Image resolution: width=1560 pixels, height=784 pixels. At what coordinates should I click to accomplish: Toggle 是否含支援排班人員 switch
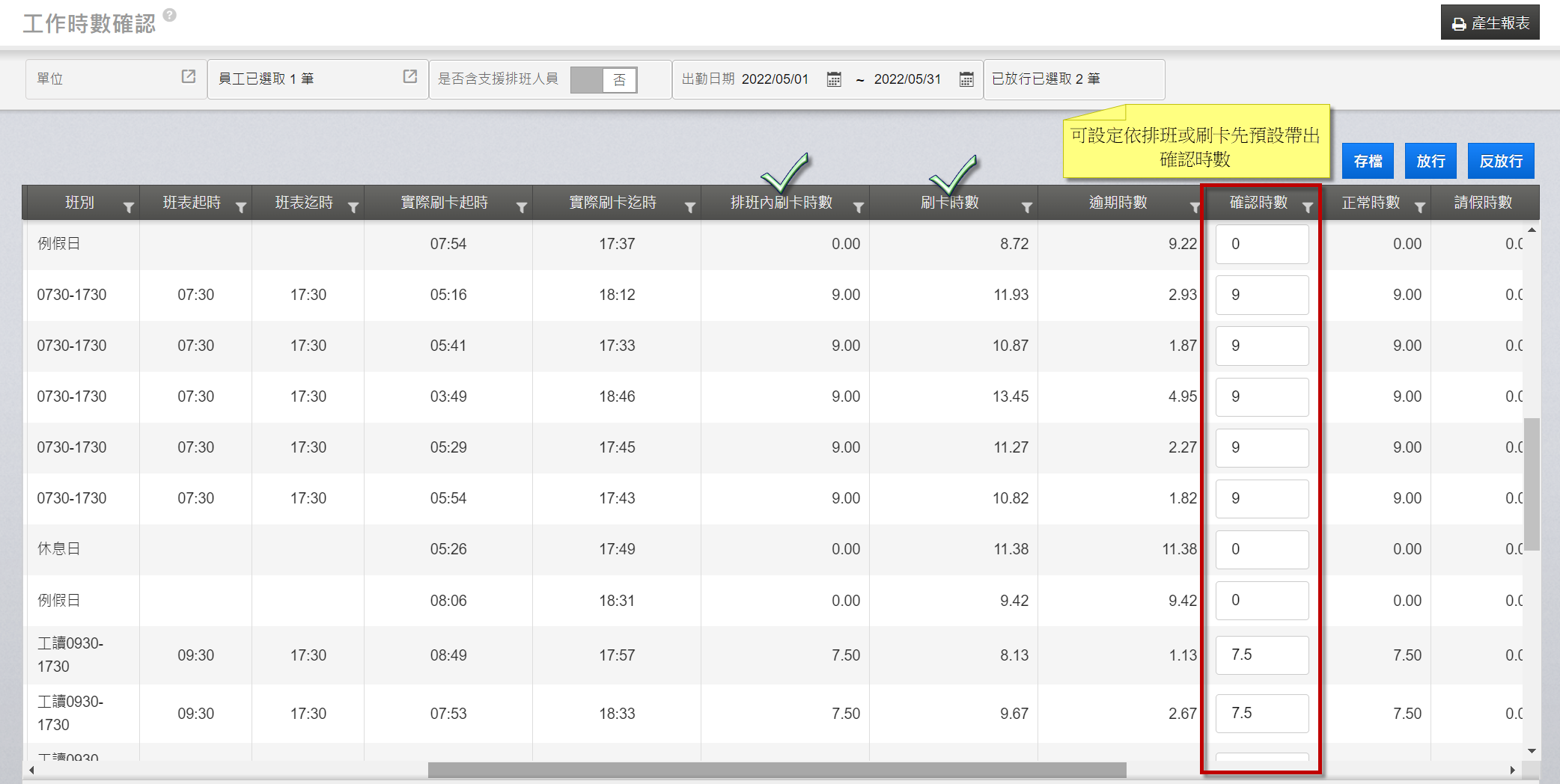(x=603, y=80)
